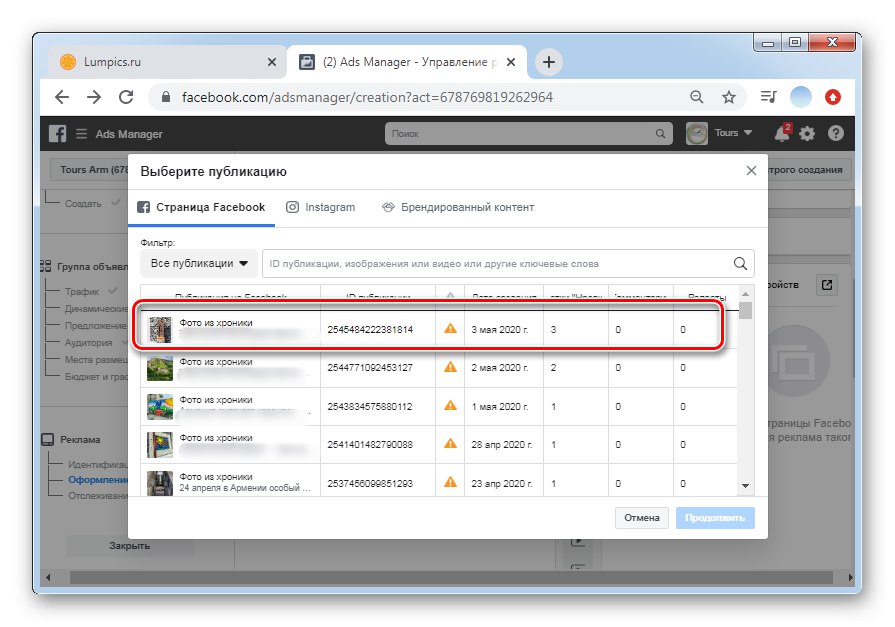Click the zoom magnifier icon in address bar
Viewport: 895px width, 627px height.
[696, 97]
